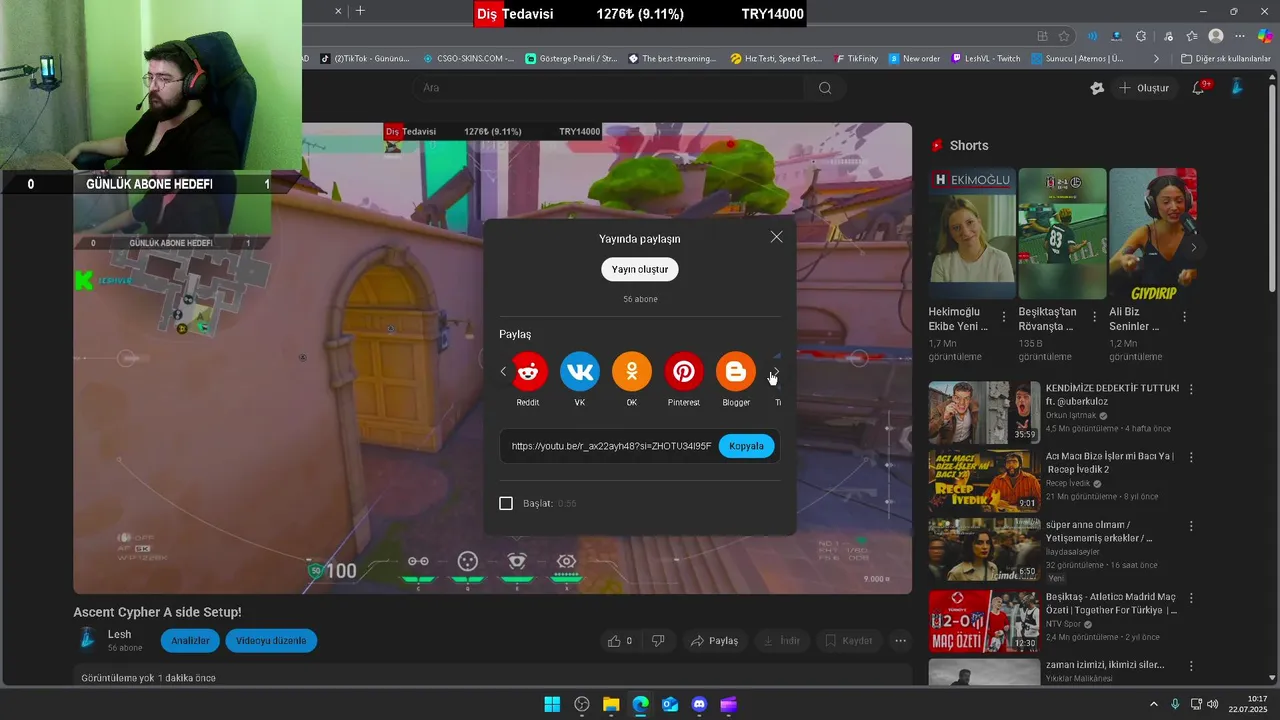The height and width of the screenshot is (720, 1280).
Task: Open OBS Studio from the taskbar
Action: [582, 704]
